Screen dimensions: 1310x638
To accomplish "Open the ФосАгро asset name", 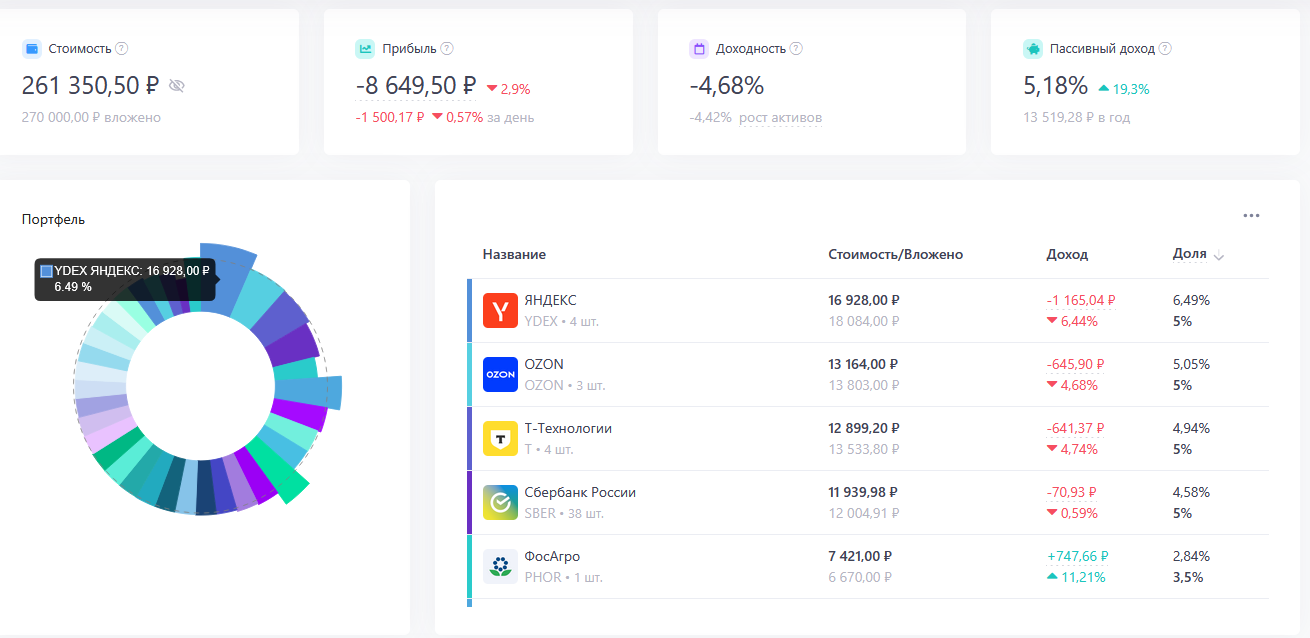I will tap(552, 556).
